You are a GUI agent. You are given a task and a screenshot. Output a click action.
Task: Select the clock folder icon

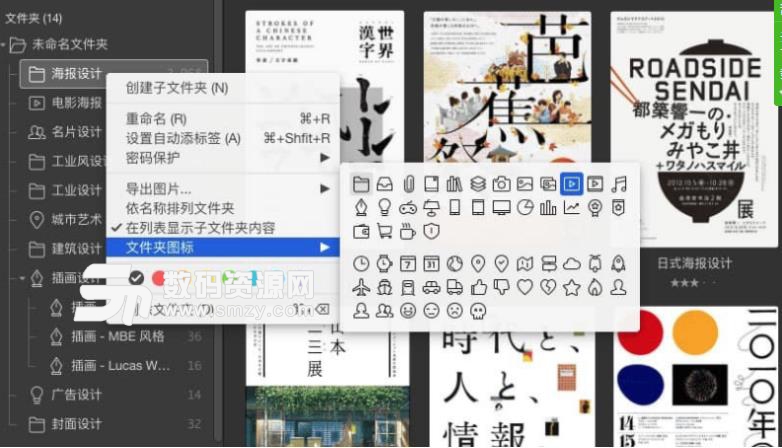[x=361, y=263]
